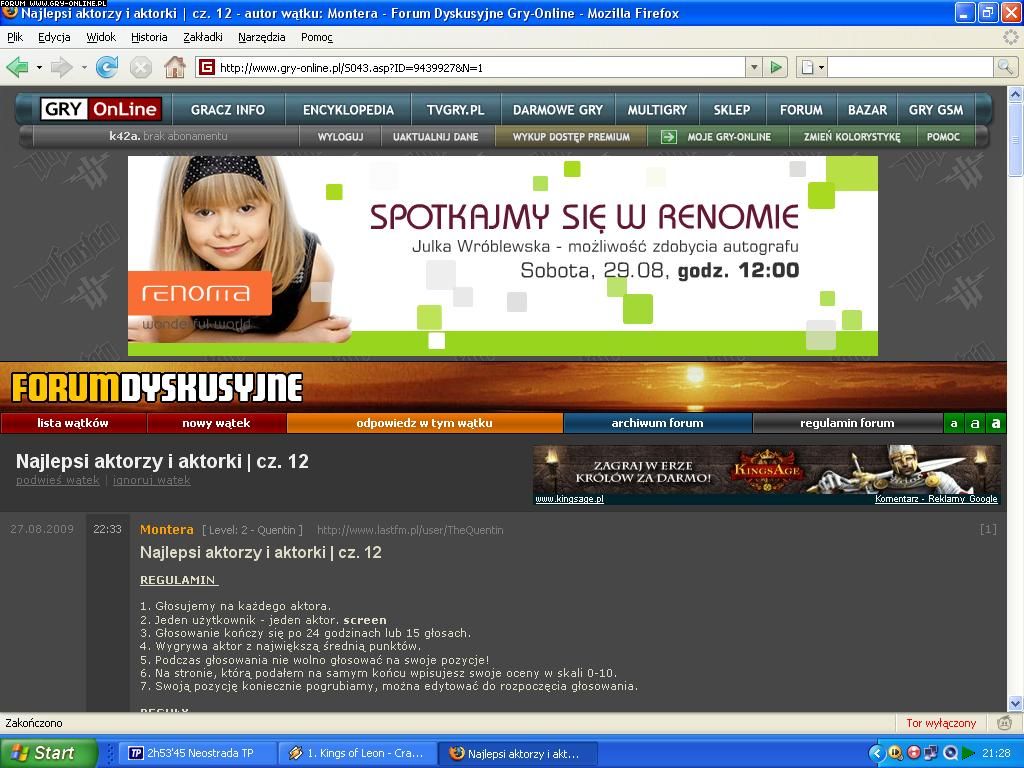Open the Narzędzia menu
Screen dimensions: 1024x768
click(x=261, y=37)
